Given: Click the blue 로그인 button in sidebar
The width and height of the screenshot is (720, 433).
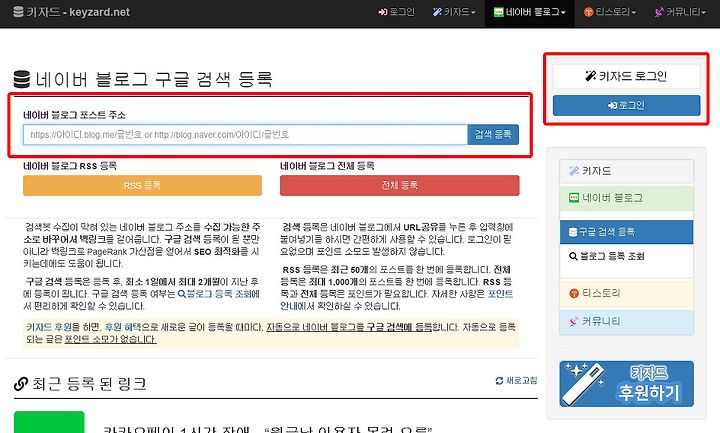Looking at the screenshot, I should pyautogui.click(x=626, y=106).
